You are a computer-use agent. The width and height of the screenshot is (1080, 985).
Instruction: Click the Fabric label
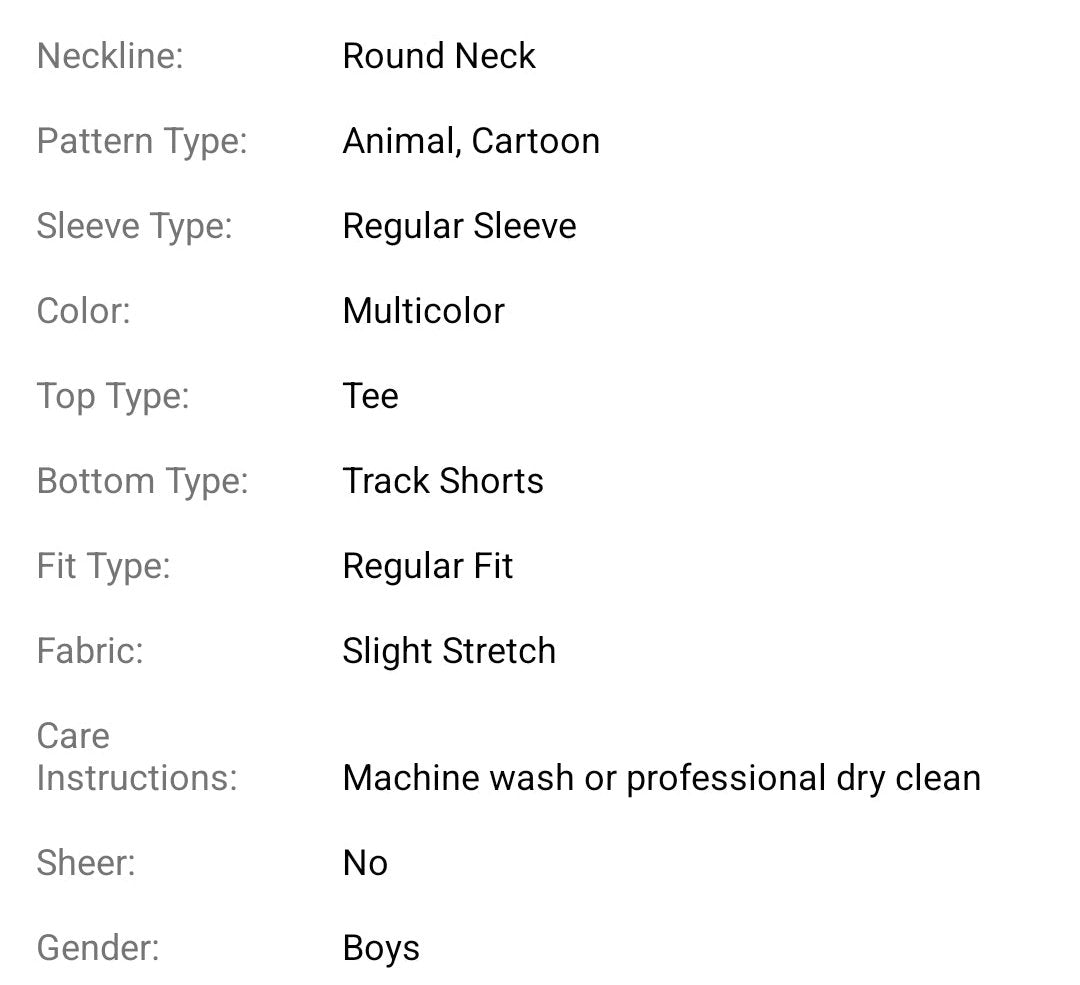click(x=90, y=651)
